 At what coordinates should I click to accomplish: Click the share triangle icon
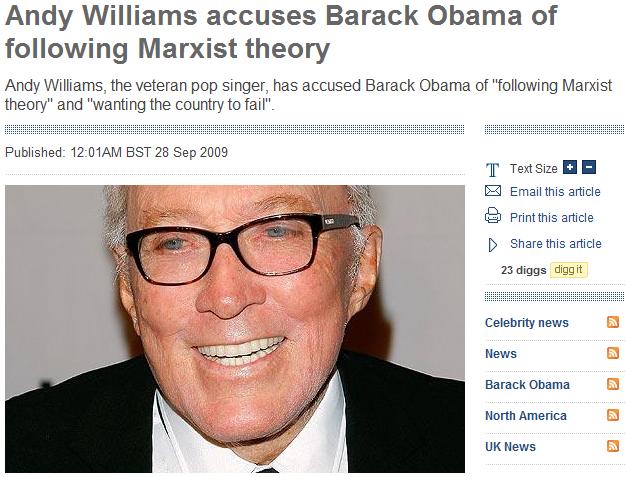click(x=493, y=245)
